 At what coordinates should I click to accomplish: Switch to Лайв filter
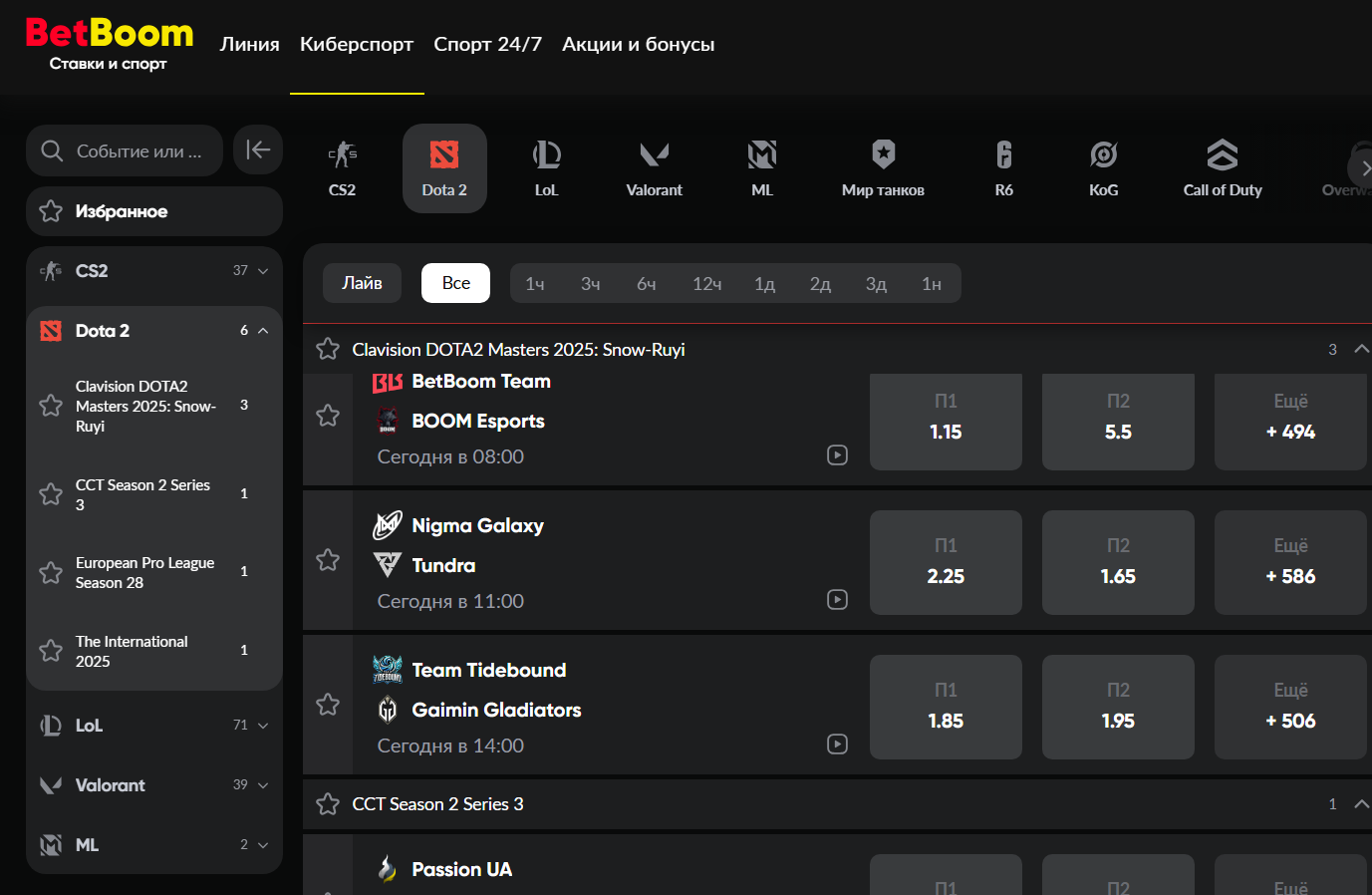coord(362,283)
